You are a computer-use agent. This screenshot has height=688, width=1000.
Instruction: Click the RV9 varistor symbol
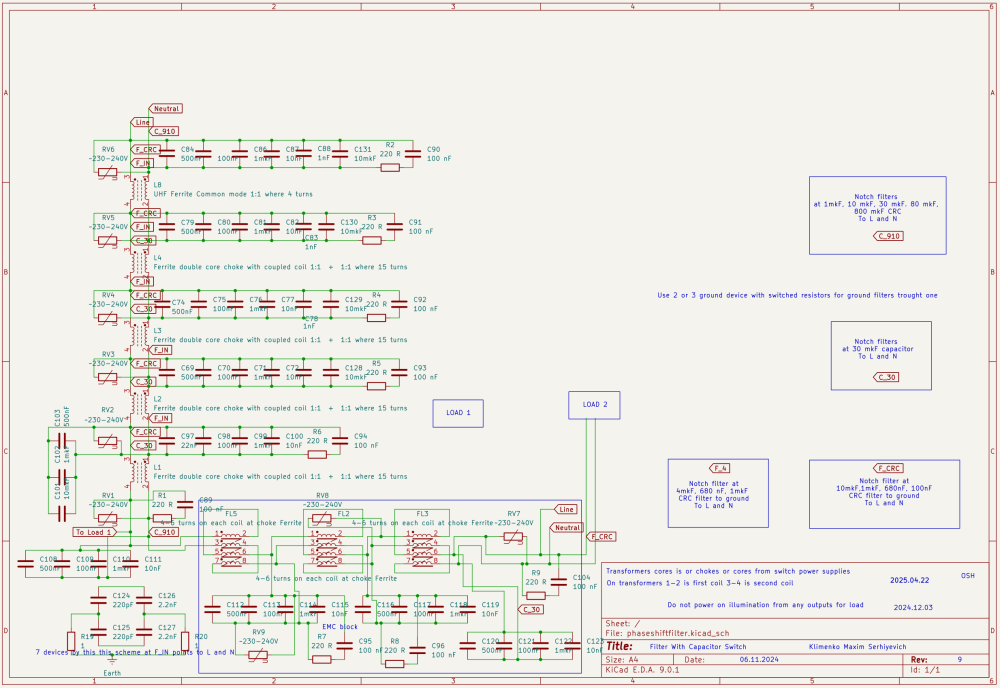point(258,655)
